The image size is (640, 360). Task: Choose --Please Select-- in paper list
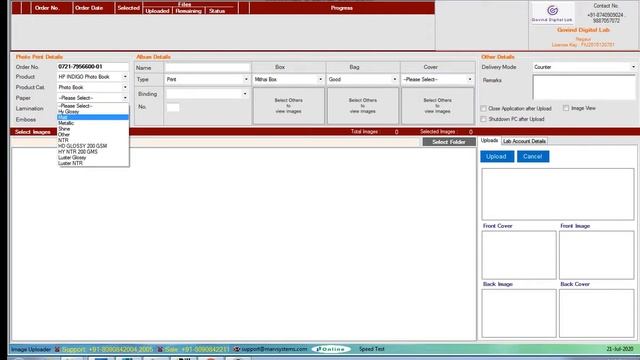(x=93, y=106)
